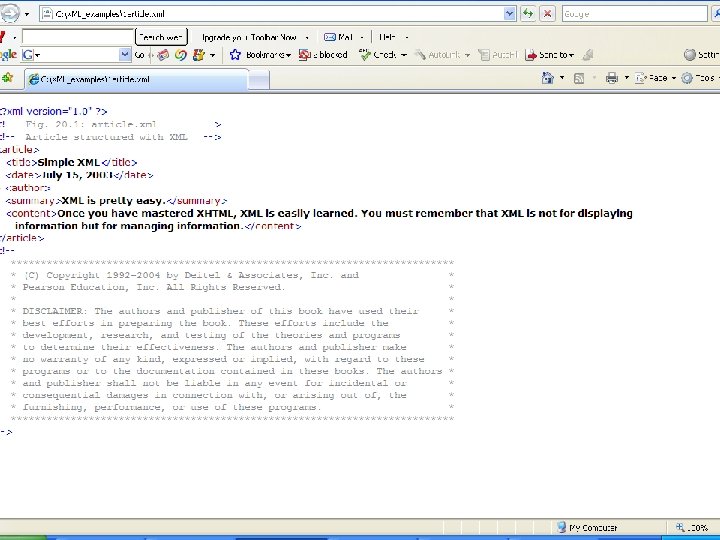Open the Print dropdown arrow

pyautogui.click(x=626, y=78)
